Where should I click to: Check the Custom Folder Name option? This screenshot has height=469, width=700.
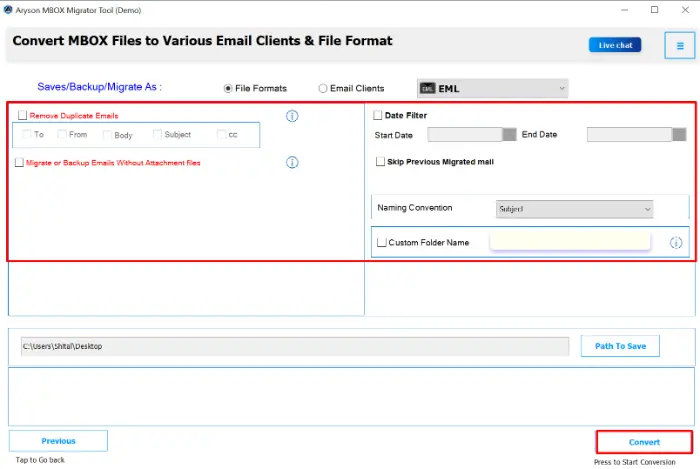(382, 242)
